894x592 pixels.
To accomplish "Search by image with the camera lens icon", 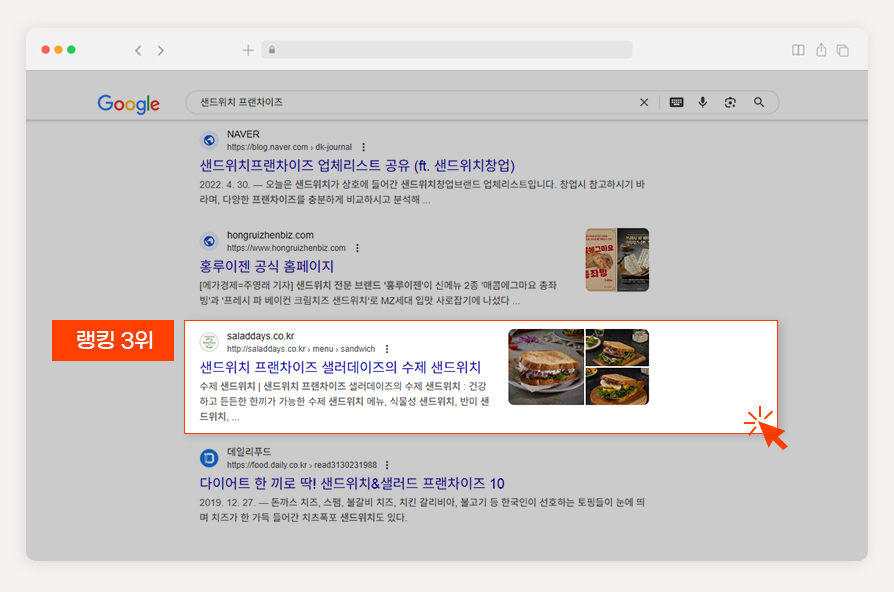I will click(730, 102).
